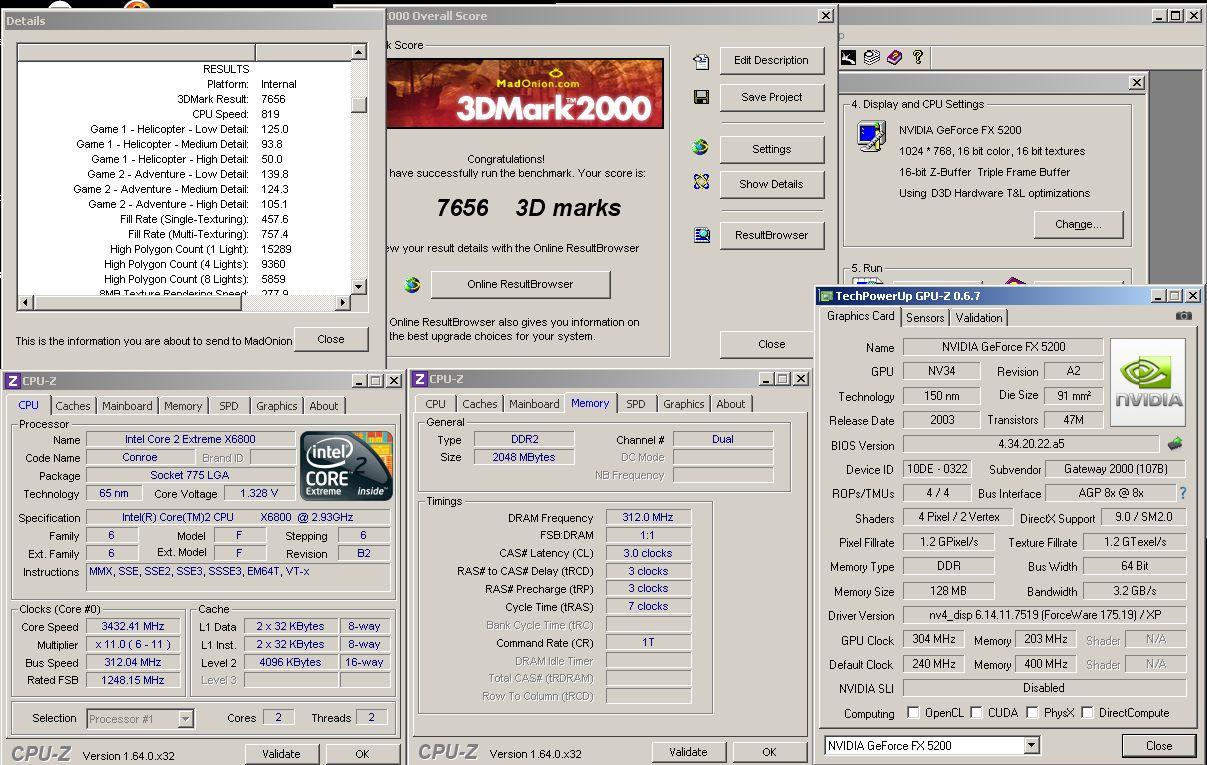Click the ResultBrowser button
Viewport: 1207px width, 765px height.
click(772, 235)
